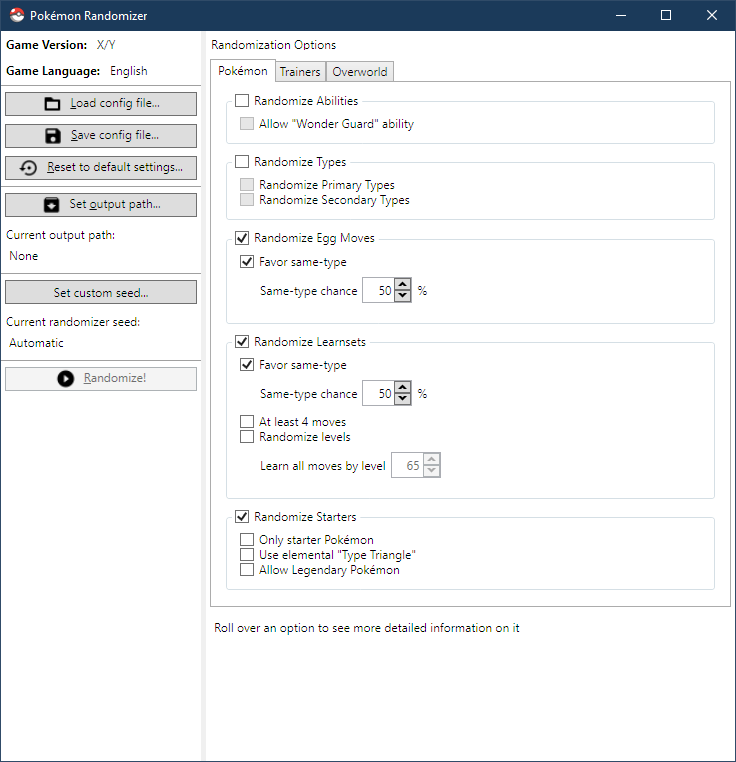Open Set custom seed dialog
The image size is (736, 762).
click(x=101, y=292)
